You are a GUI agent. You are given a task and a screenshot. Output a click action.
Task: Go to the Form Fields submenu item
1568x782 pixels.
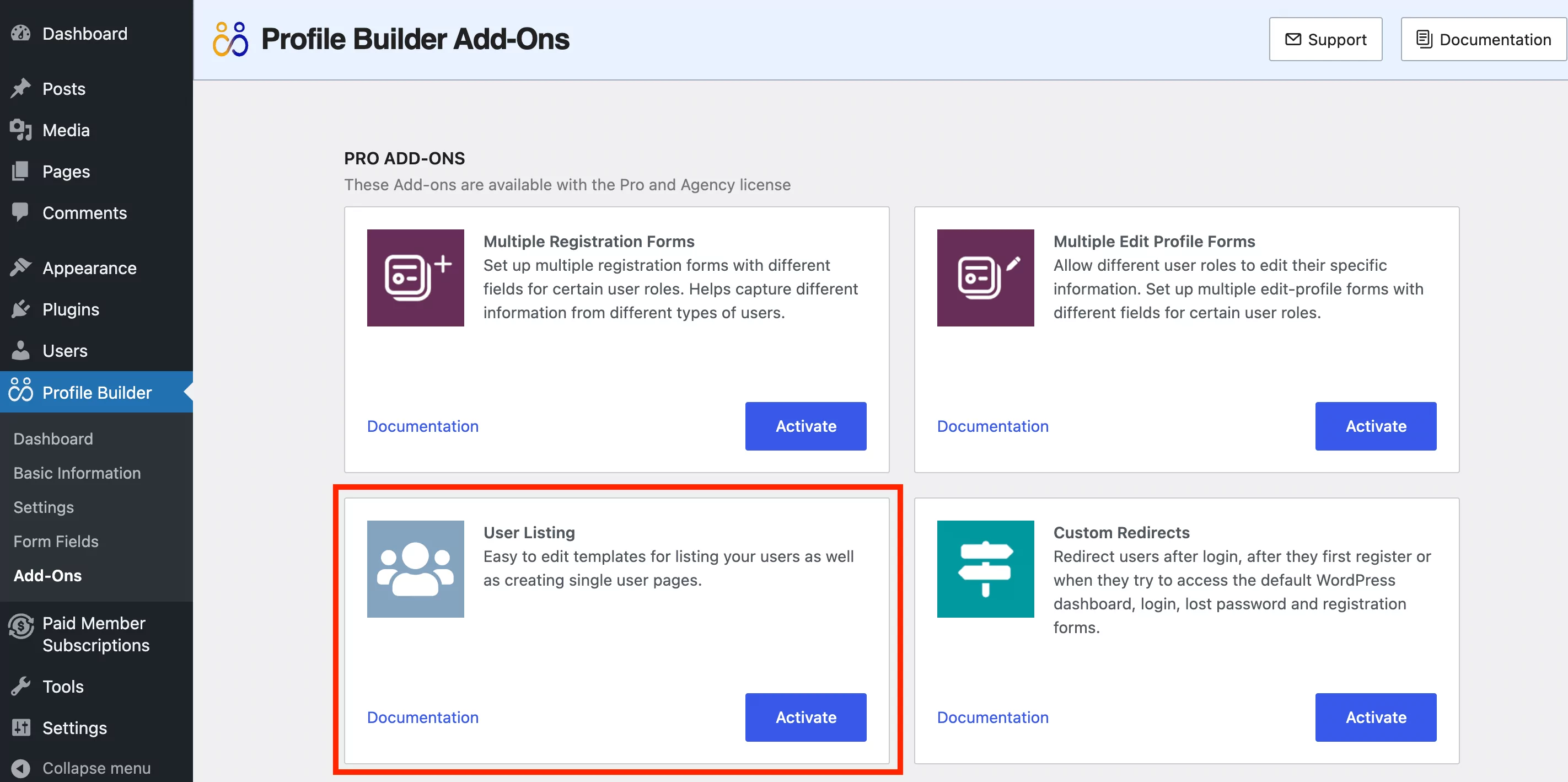click(x=55, y=541)
